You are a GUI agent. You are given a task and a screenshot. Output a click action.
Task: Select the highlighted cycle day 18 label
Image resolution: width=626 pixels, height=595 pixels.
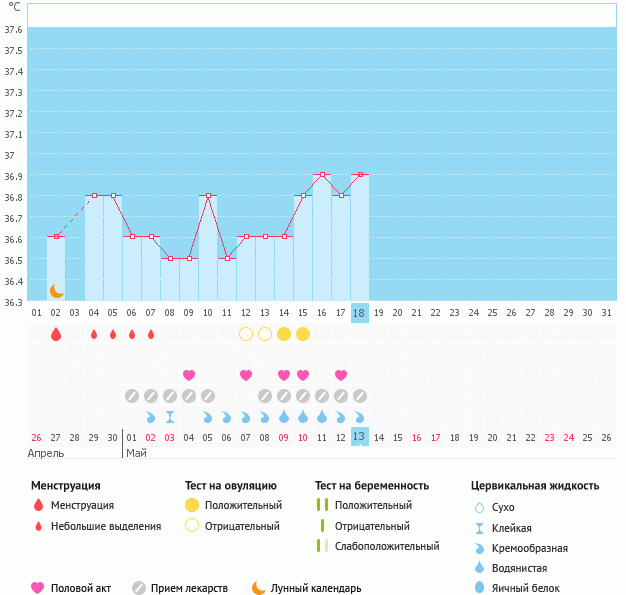(360, 313)
